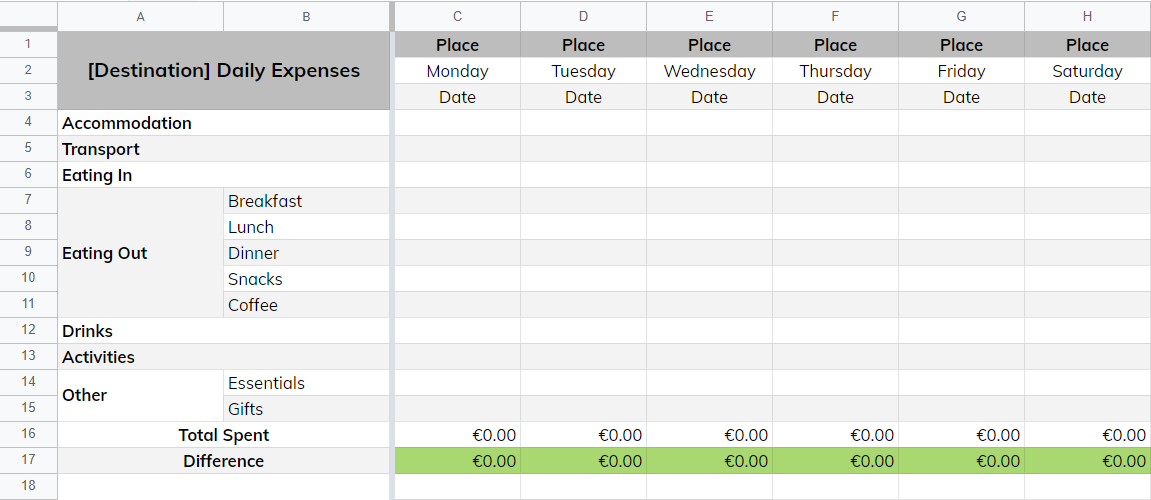Click the Date cell under Thursday
This screenshot has width=1151, height=500.
click(835, 97)
